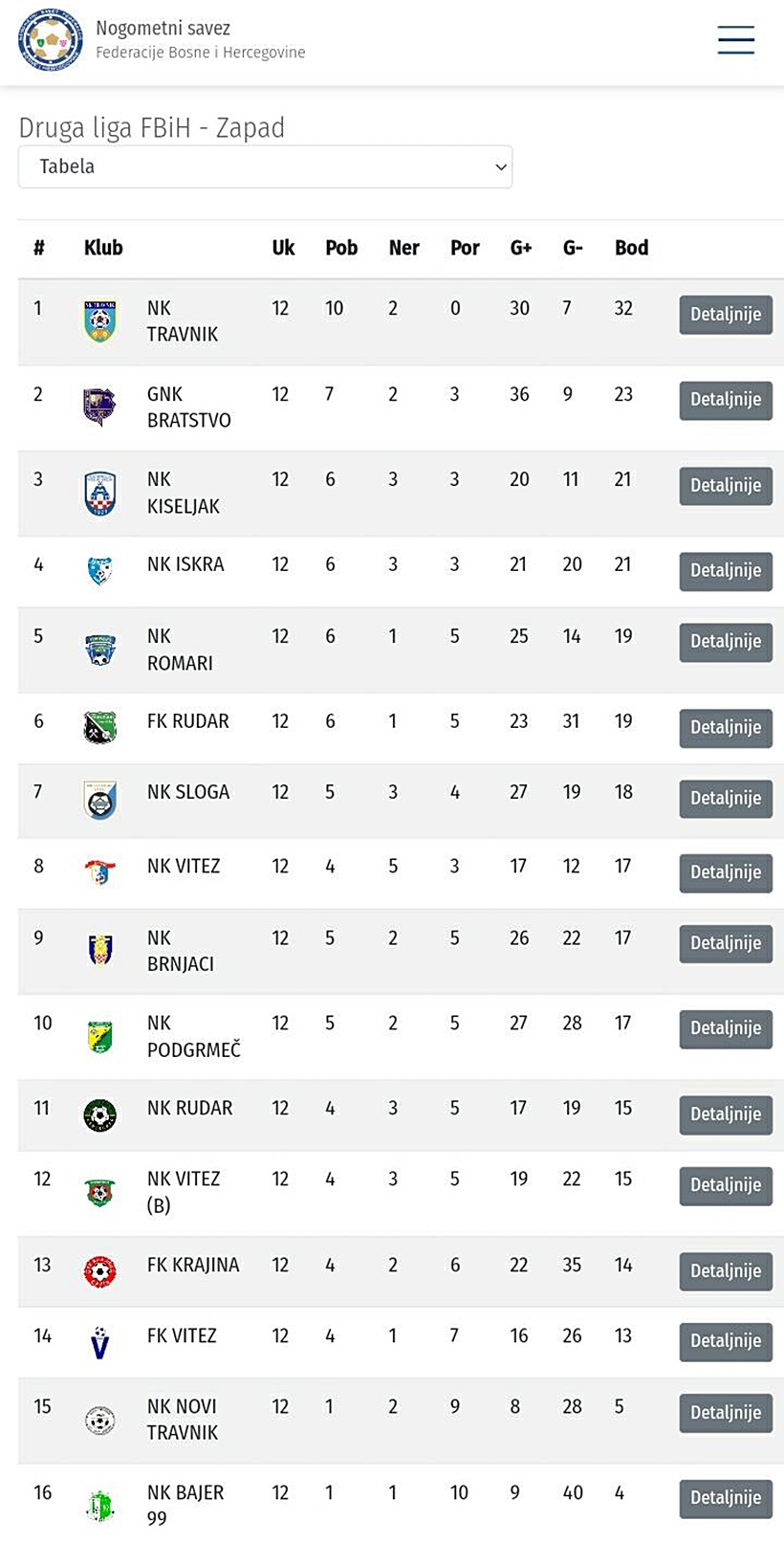The width and height of the screenshot is (784, 1543).
Task: Open the Tabela dropdown selector
Action: 265,166
